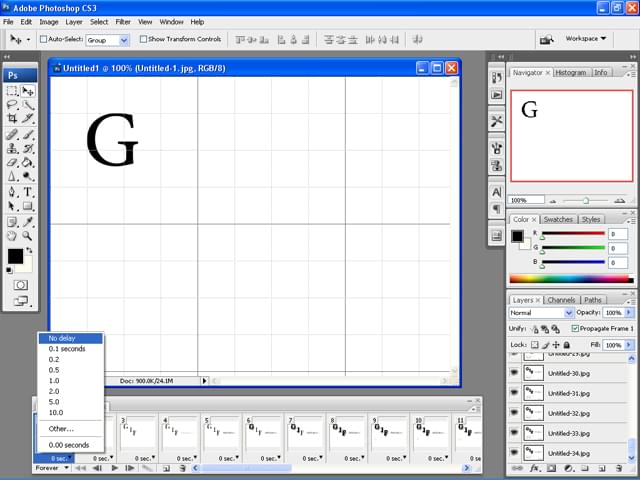Select the Hand tool
This screenshot has height=480, width=640.
(x=12, y=236)
